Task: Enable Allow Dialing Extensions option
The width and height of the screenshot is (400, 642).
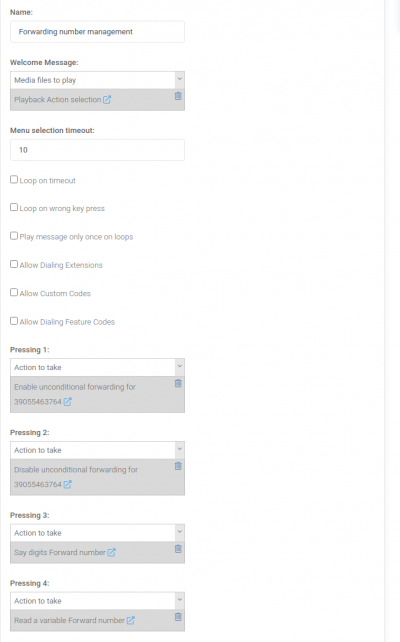Action: [14, 264]
